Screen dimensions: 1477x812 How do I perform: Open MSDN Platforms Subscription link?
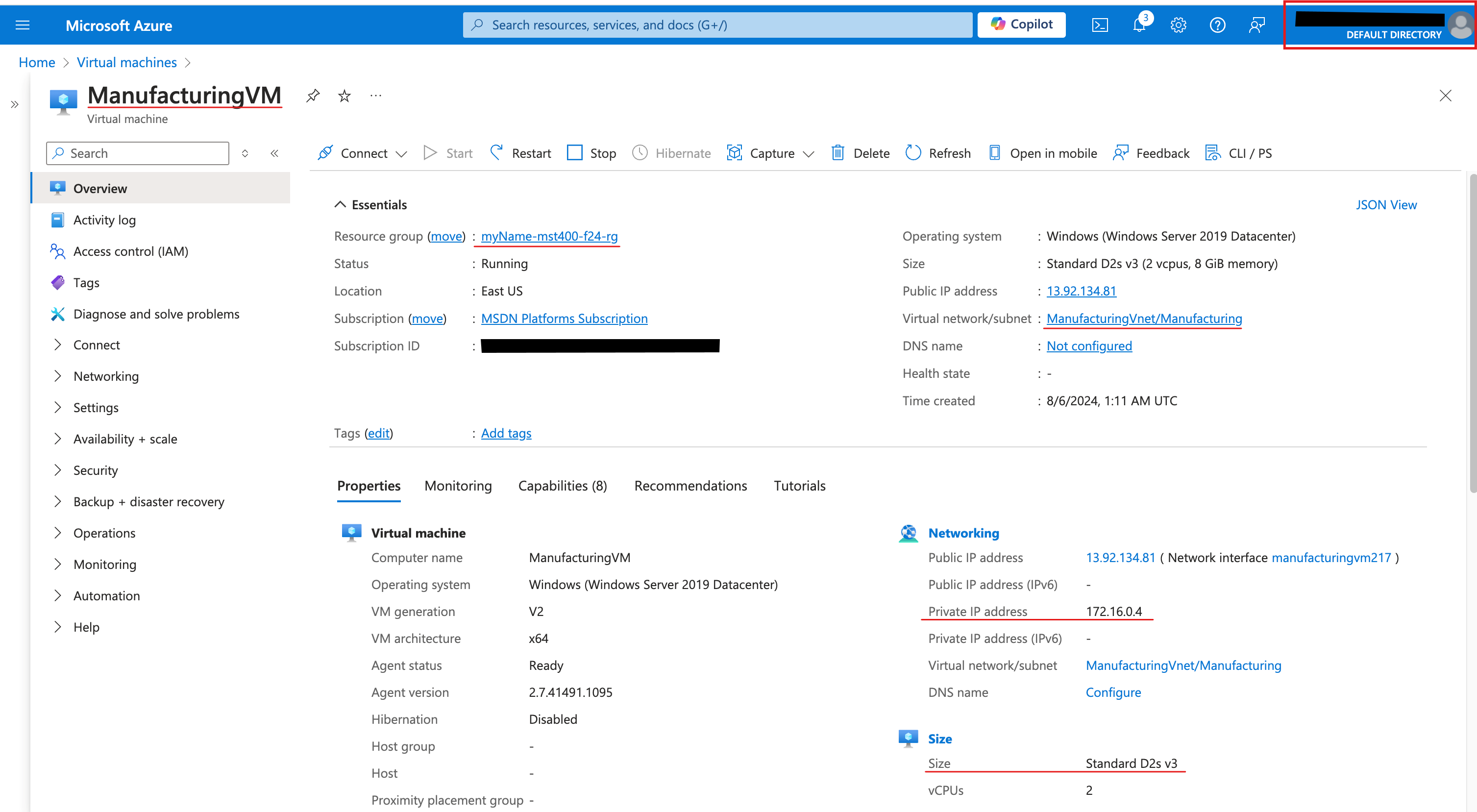click(x=564, y=318)
